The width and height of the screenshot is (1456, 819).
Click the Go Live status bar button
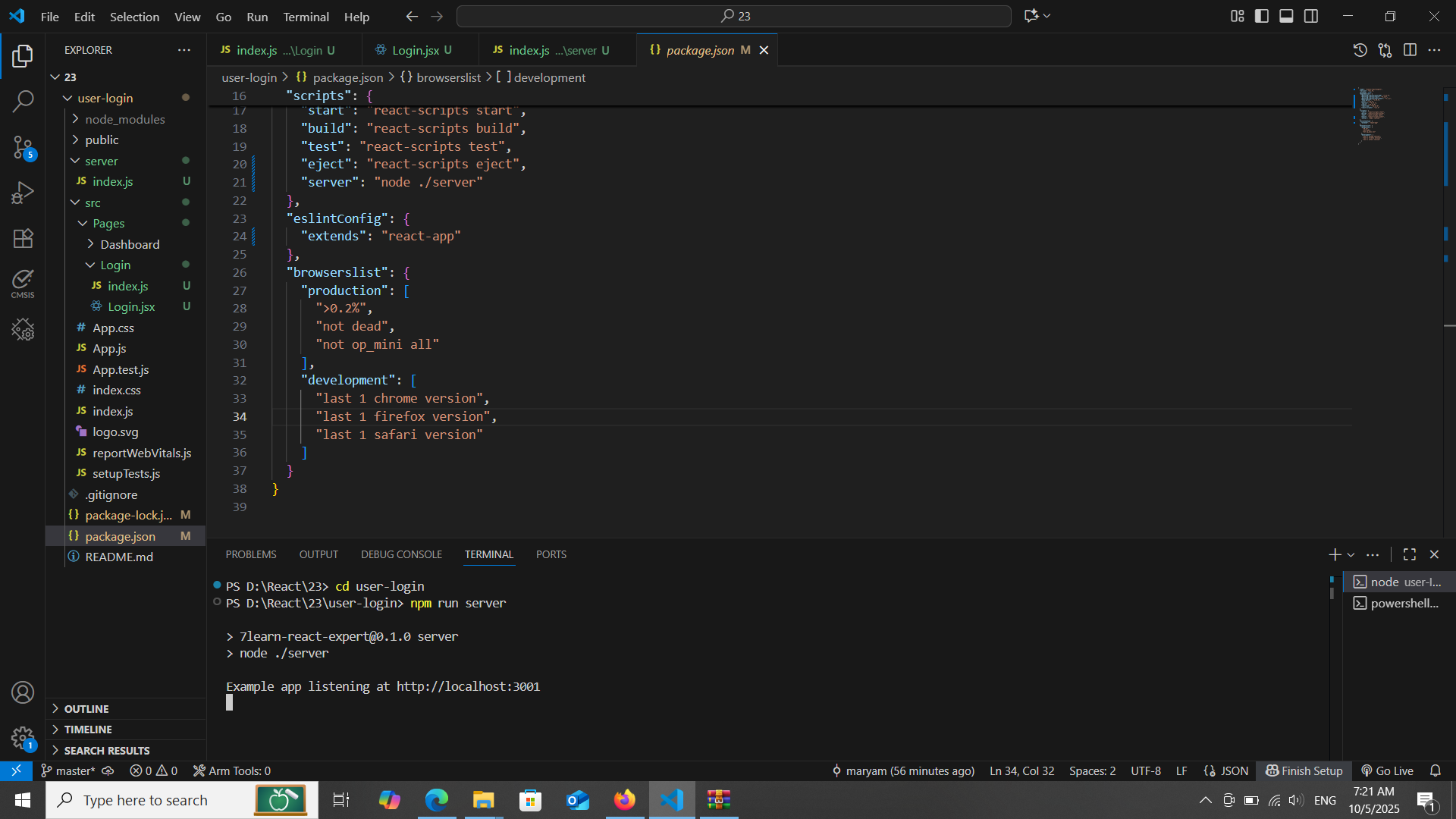(1387, 770)
